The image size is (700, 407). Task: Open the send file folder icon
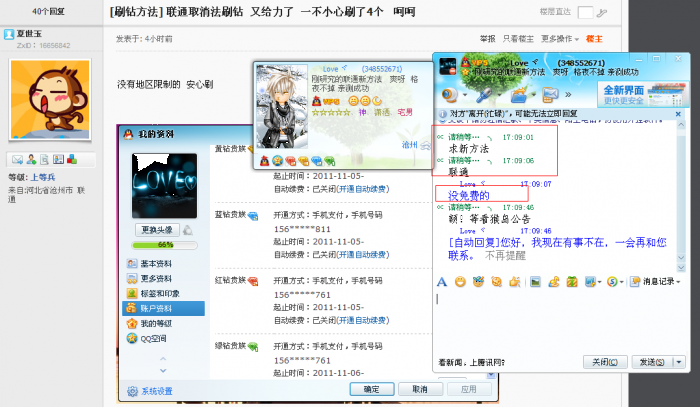tap(519, 95)
